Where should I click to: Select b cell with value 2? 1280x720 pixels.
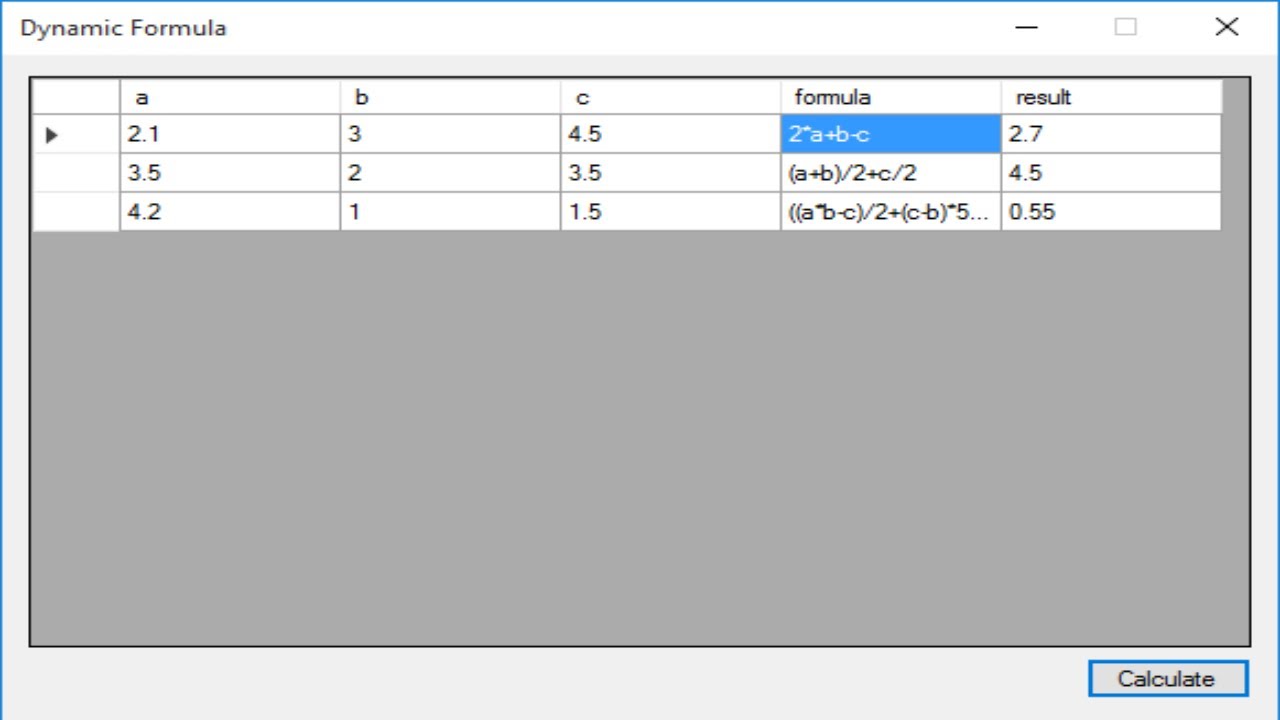pyautogui.click(x=450, y=173)
